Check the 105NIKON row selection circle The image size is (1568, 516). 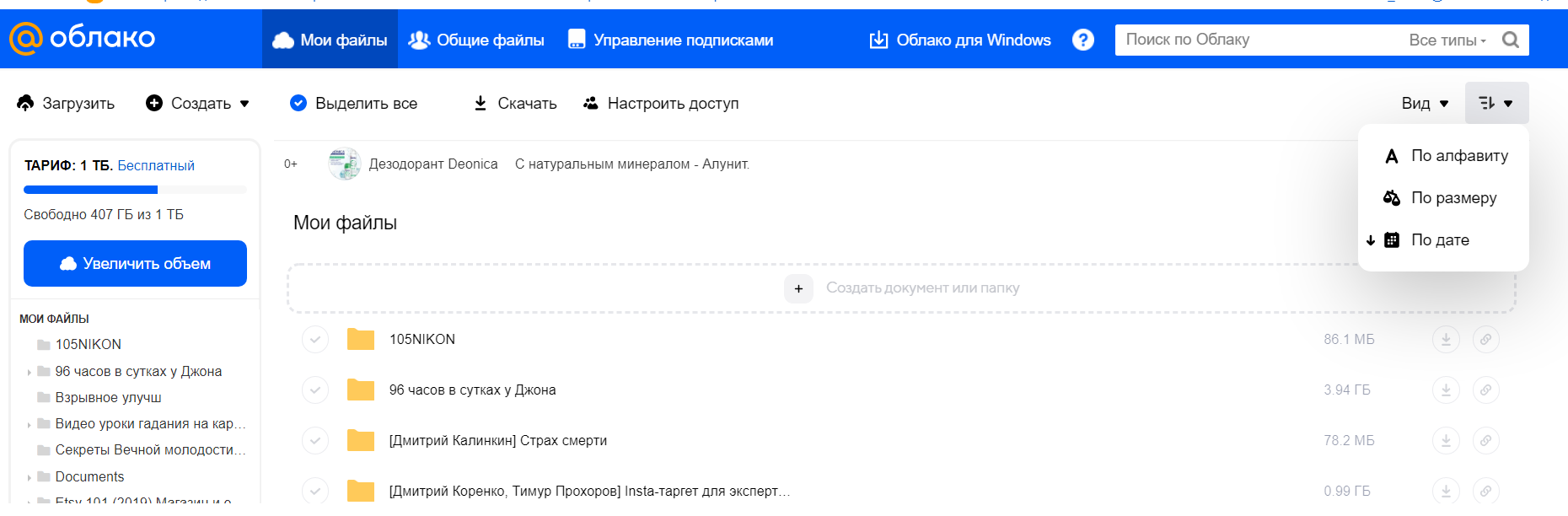pyautogui.click(x=314, y=340)
